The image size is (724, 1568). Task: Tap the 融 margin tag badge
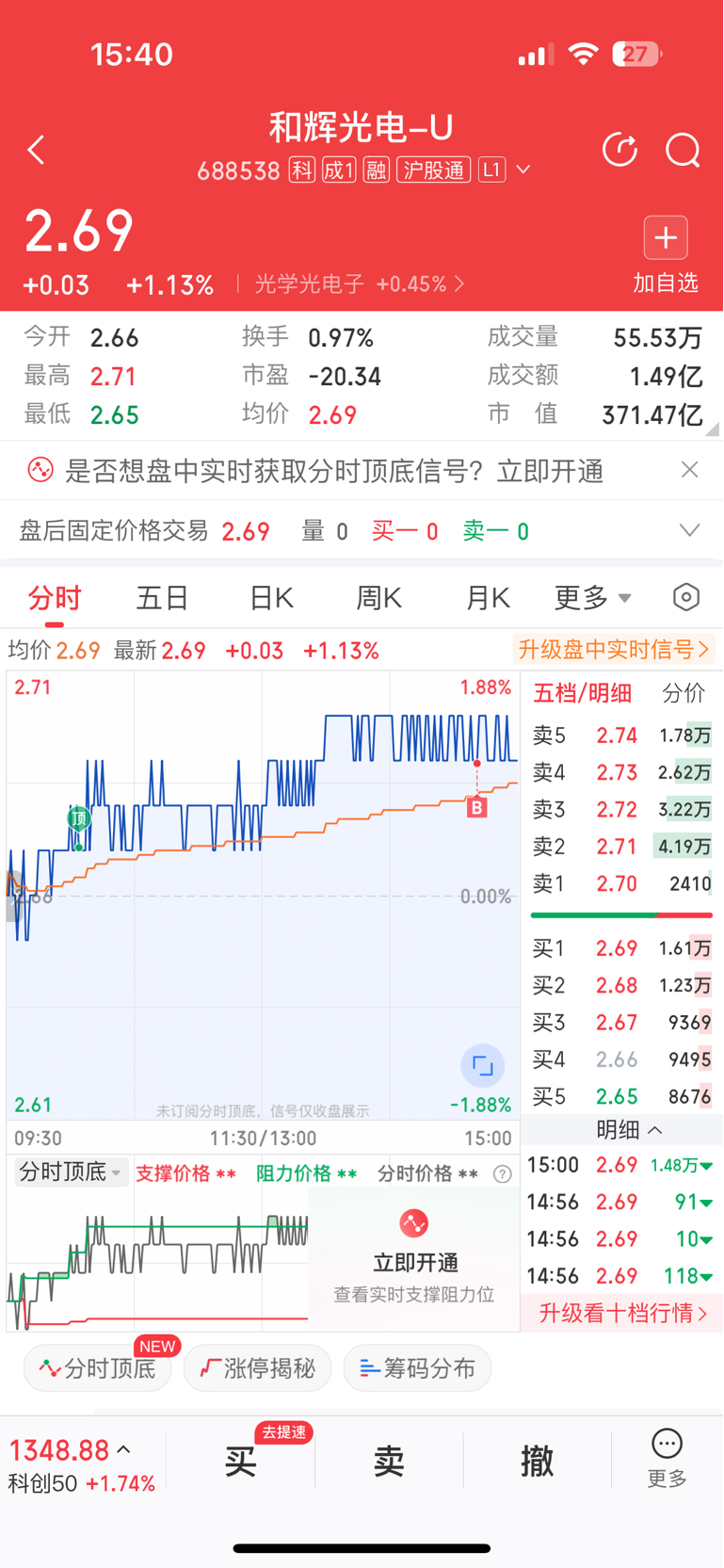tap(376, 170)
